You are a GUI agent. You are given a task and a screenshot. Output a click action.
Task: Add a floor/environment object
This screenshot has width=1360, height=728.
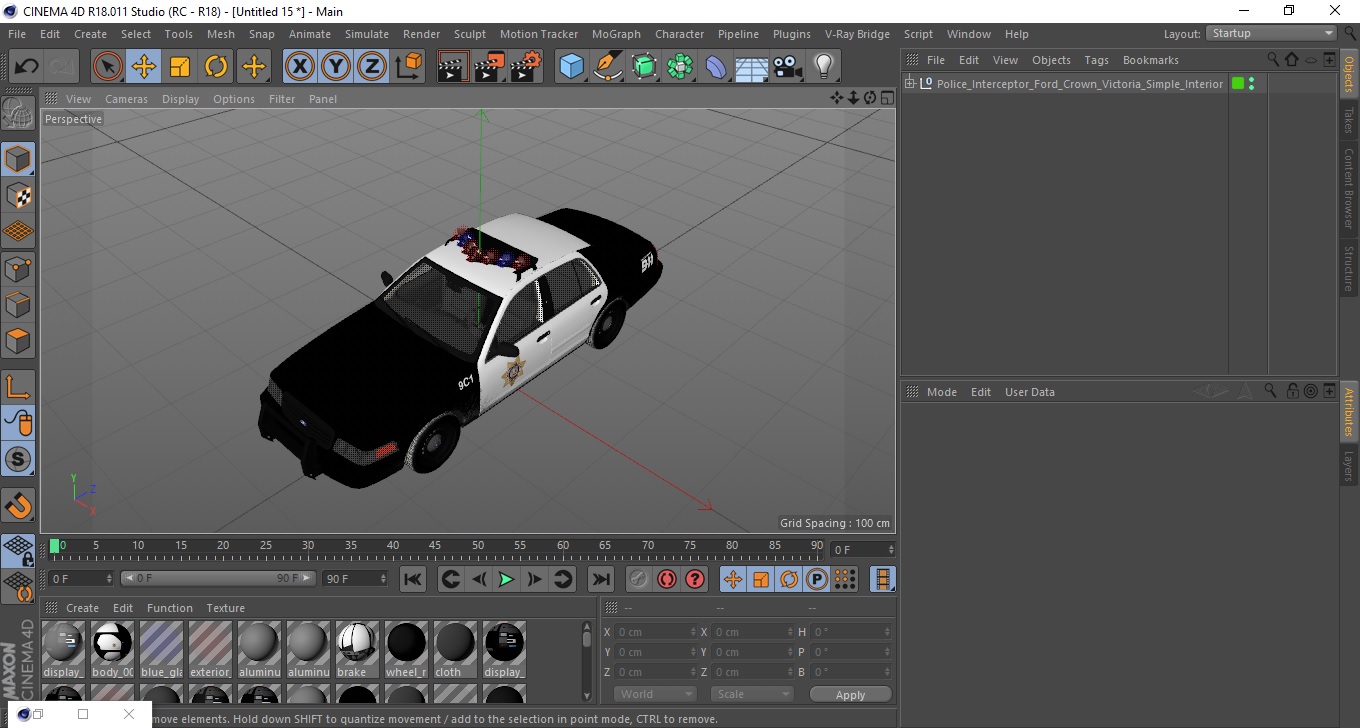[x=752, y=67]
